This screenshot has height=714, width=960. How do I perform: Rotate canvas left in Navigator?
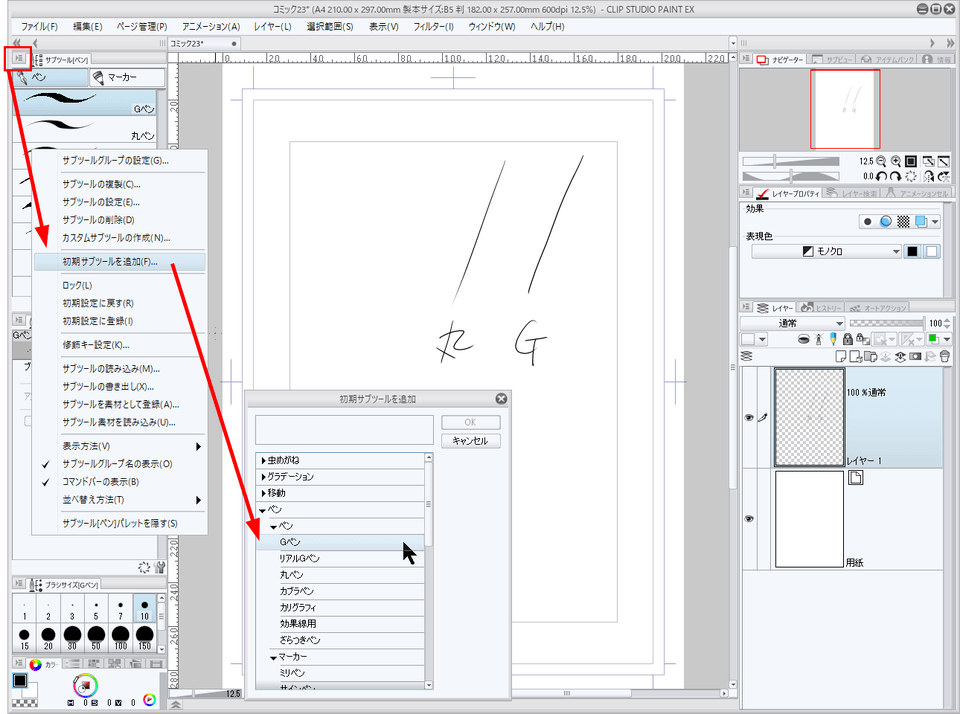click(x=881, y=176)
